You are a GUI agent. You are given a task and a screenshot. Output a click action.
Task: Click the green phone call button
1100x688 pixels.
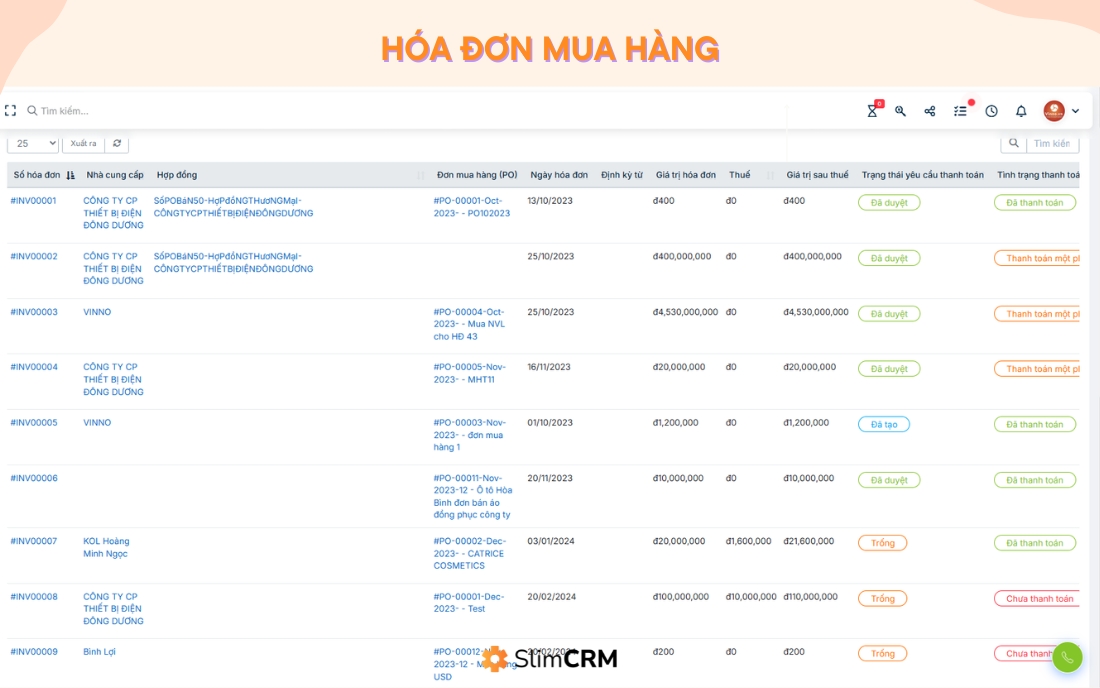tap(1067, 657)
